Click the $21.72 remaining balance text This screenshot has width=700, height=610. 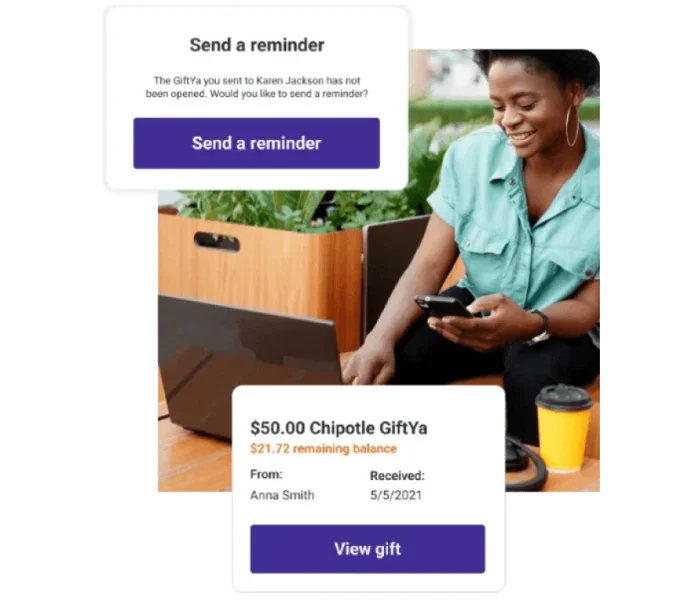tap(323, 448)
